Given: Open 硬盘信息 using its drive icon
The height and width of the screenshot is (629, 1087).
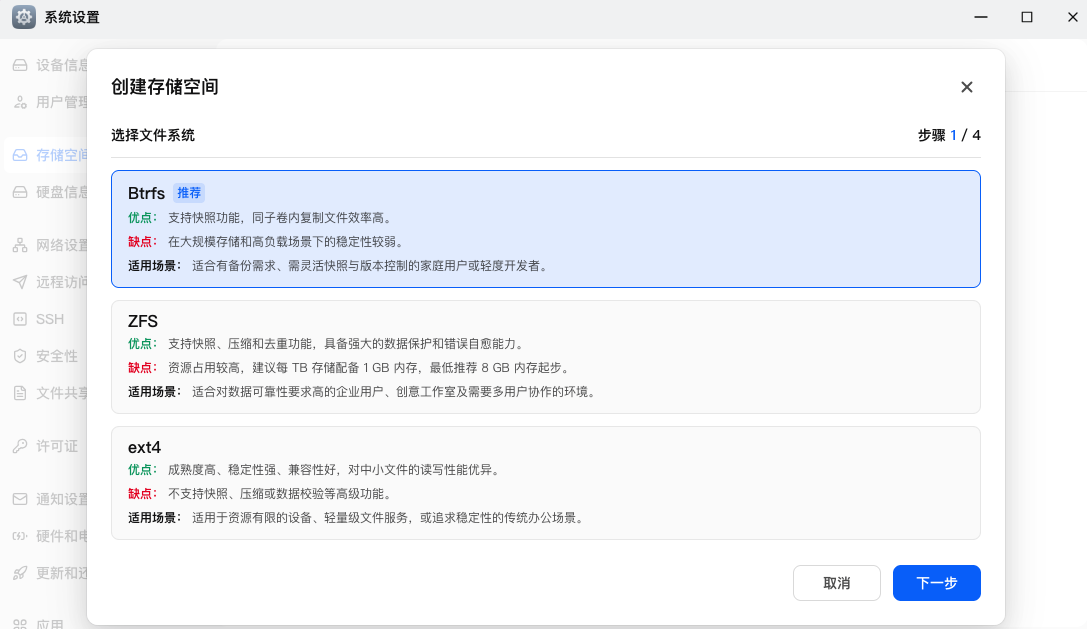Looking at the screenshot, I should 22,192.
